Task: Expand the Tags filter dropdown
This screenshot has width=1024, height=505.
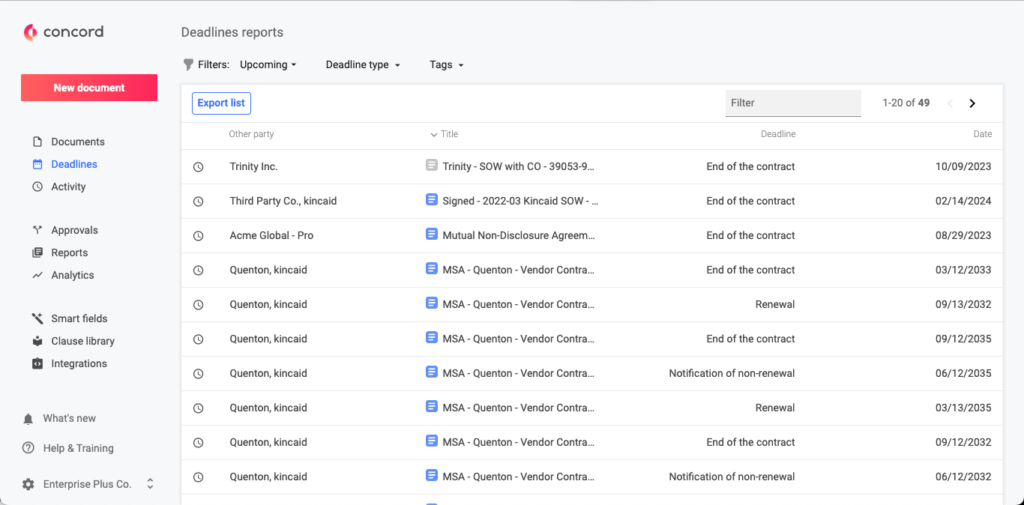Action: pyautogui.click(x=446, y=65)
